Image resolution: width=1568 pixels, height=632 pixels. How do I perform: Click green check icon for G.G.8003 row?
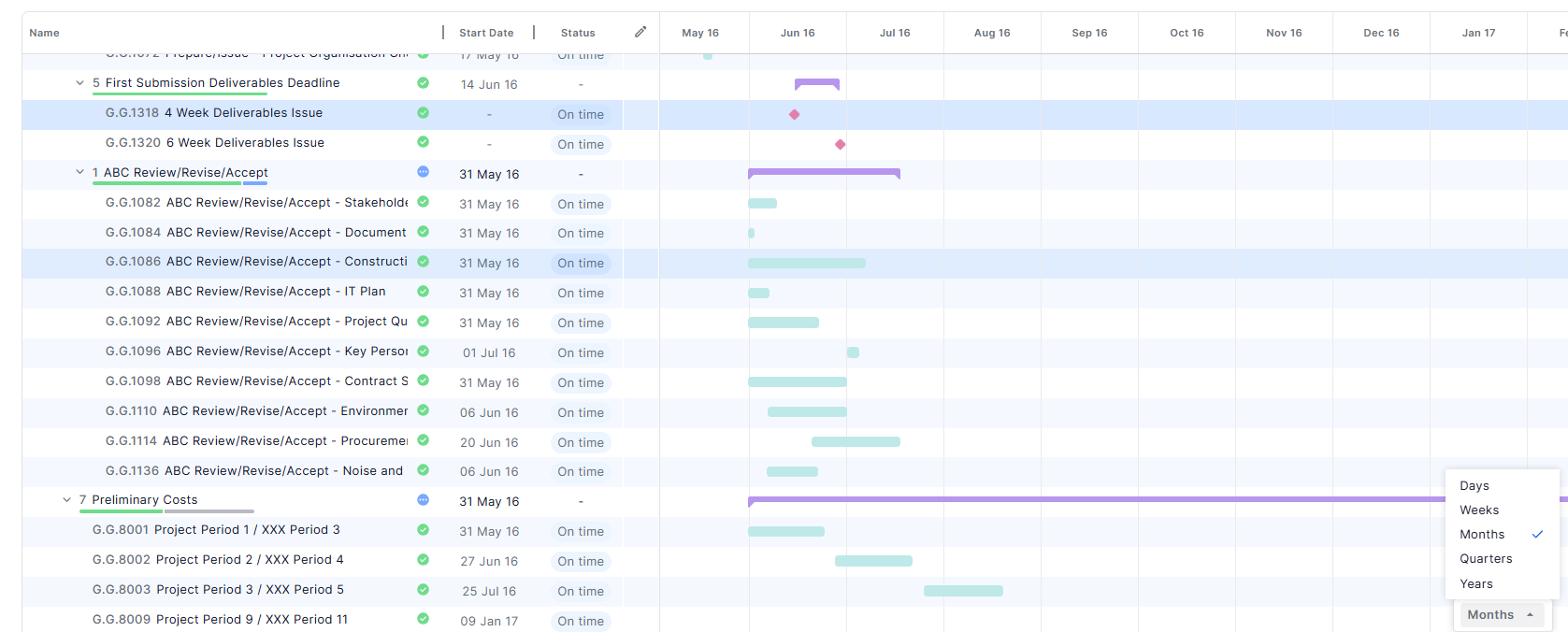coord(423,590)
